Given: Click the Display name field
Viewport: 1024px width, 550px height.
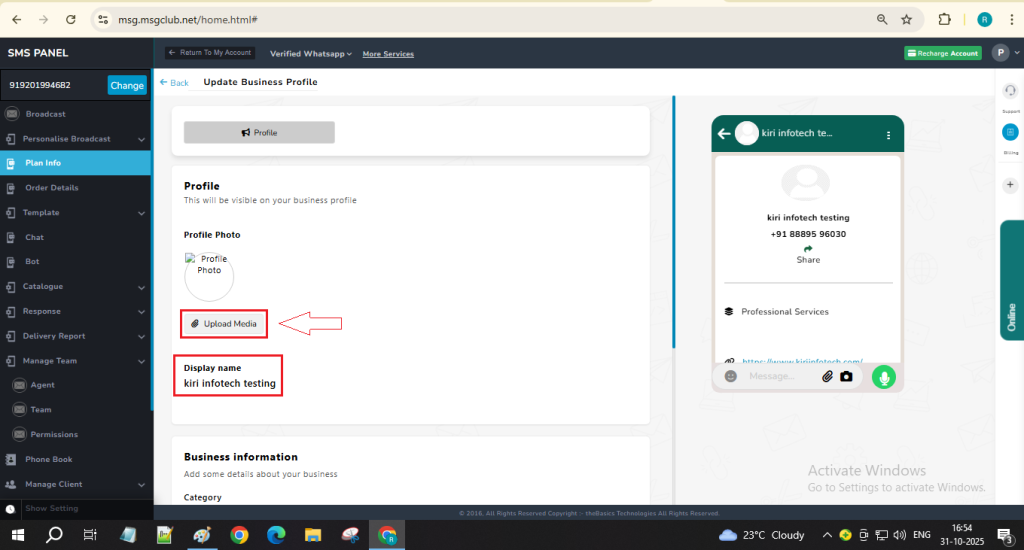Looking at the screenshot, I should [x=229, y=383].
